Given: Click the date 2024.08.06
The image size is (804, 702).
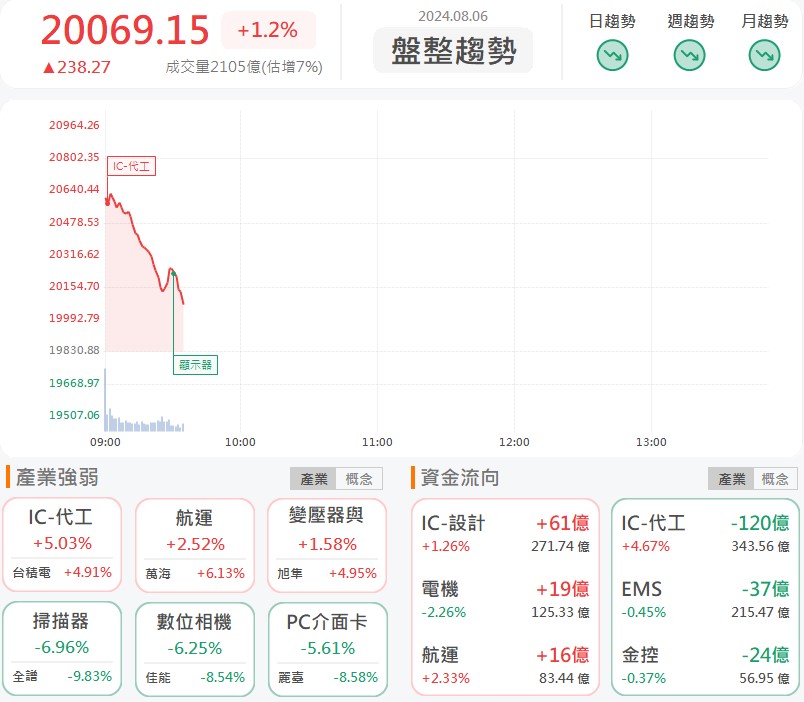Looking at the screenshot, I should click(453, 16).
